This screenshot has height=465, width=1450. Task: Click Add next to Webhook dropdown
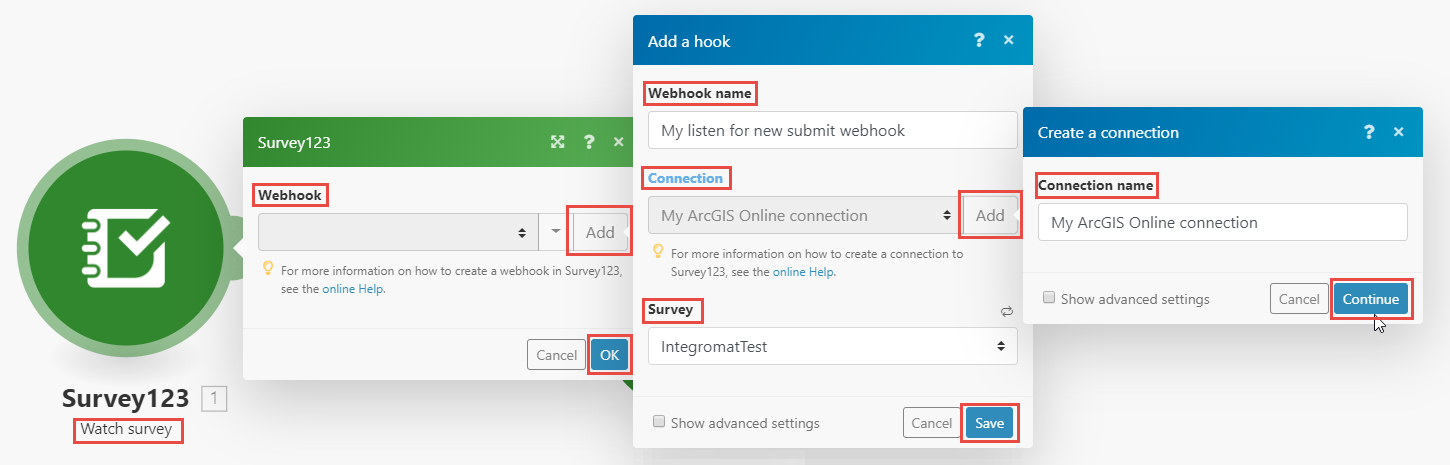[x=600, y=232]
